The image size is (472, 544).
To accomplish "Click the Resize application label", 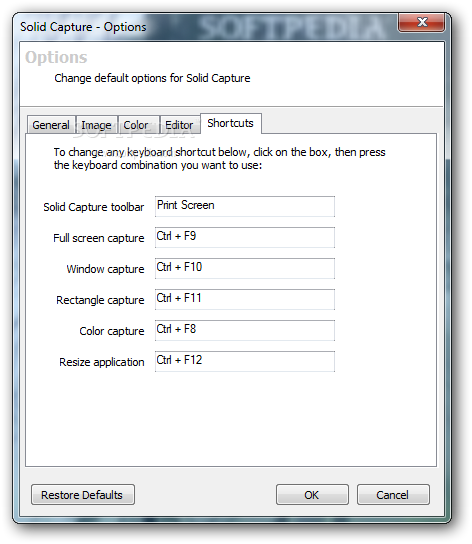I will point(102,362).
